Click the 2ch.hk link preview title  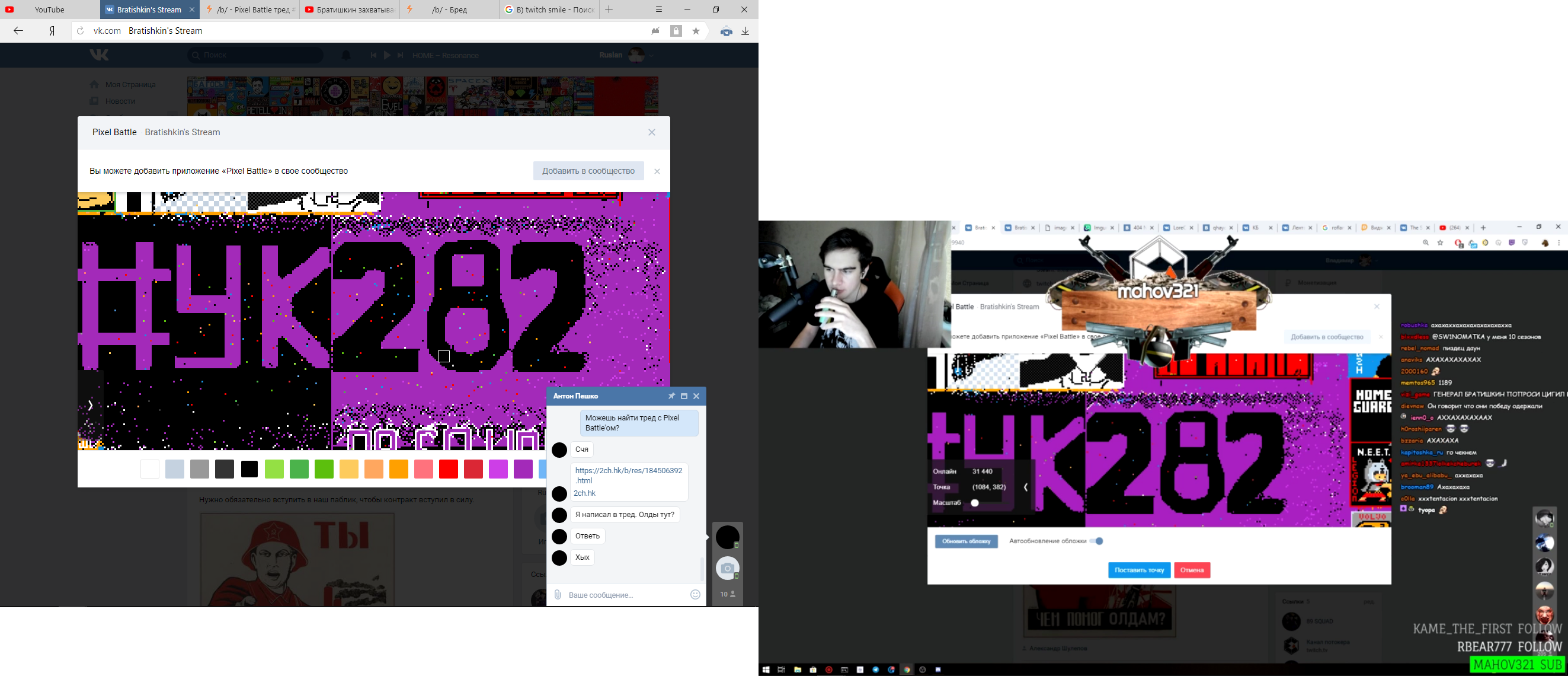(584, 493)
